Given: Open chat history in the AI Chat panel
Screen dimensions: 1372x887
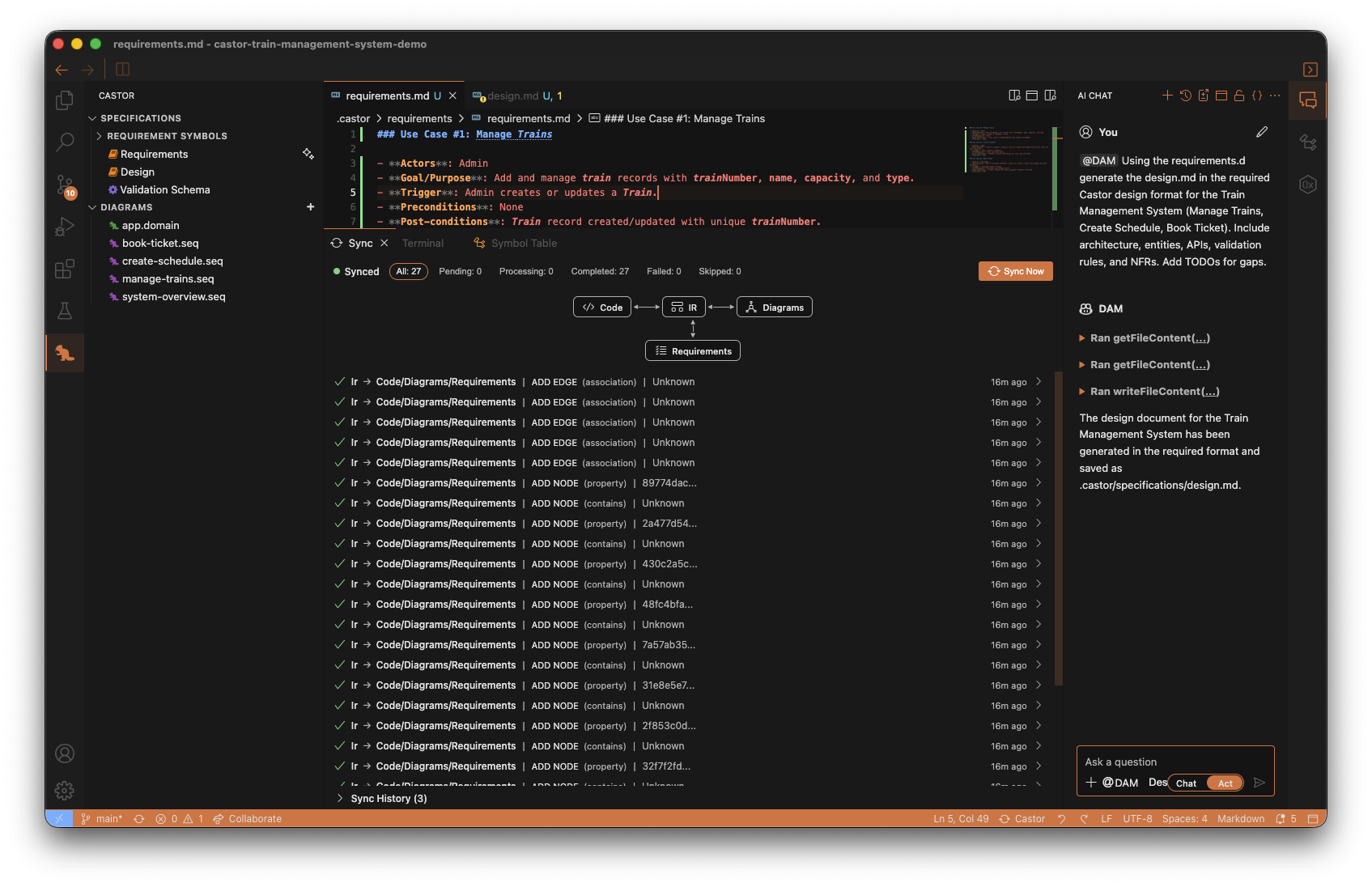Looking at the screenshot, I should pos(1186,95).
